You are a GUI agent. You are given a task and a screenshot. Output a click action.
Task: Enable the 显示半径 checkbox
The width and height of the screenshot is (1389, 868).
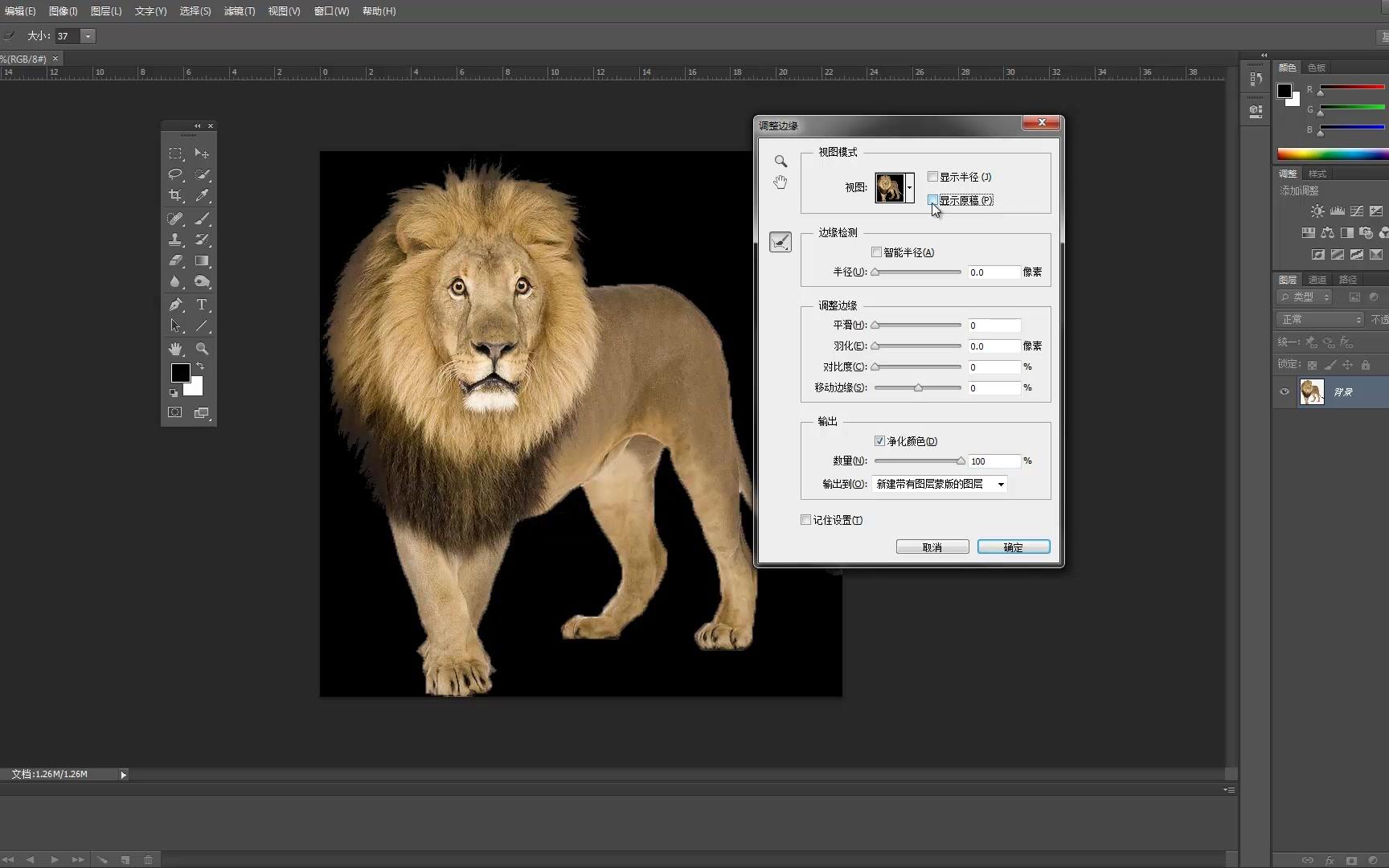(x=933, y=177)
